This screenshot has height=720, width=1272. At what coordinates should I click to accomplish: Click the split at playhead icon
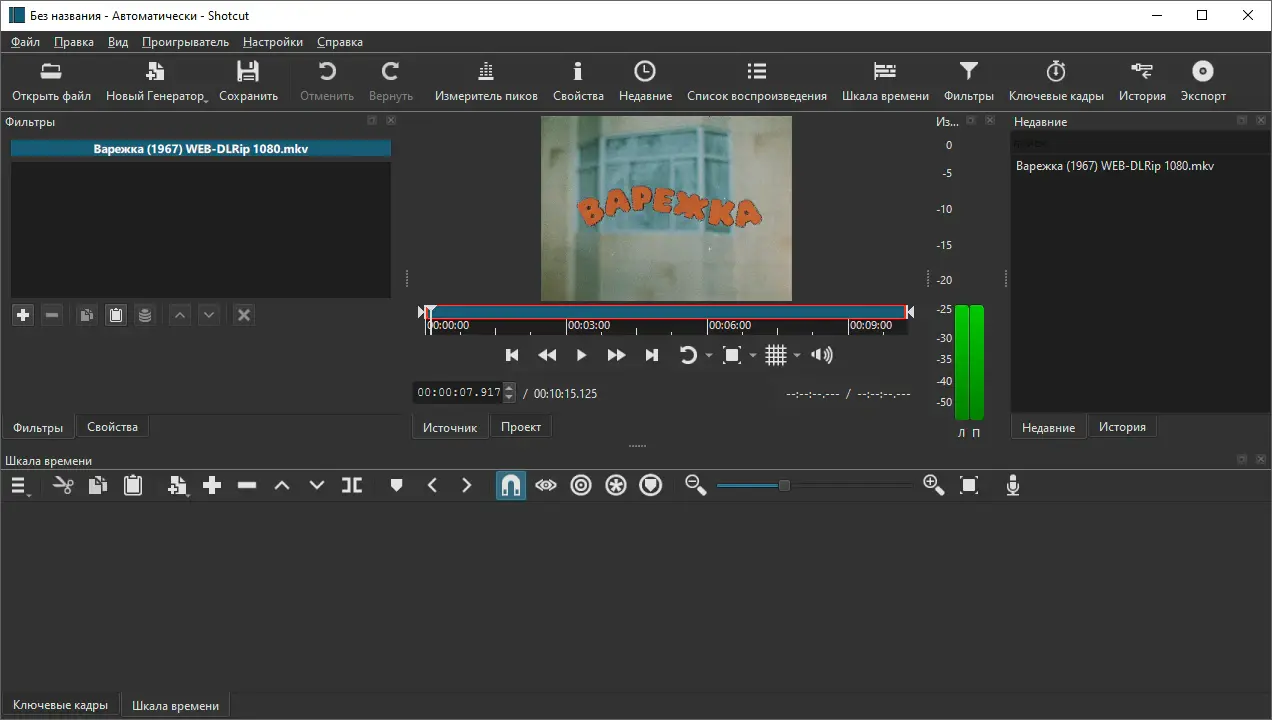click(x=352, y=486)
